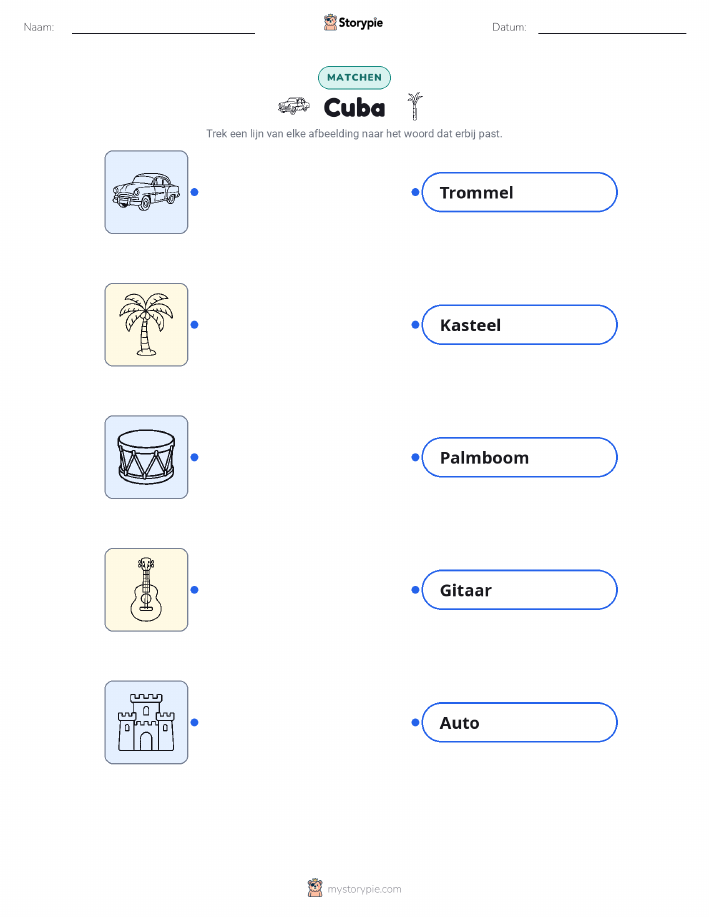Click the castle picture tile
The width and height of the screenshot is (709, 917).
[x=146, y=722]
